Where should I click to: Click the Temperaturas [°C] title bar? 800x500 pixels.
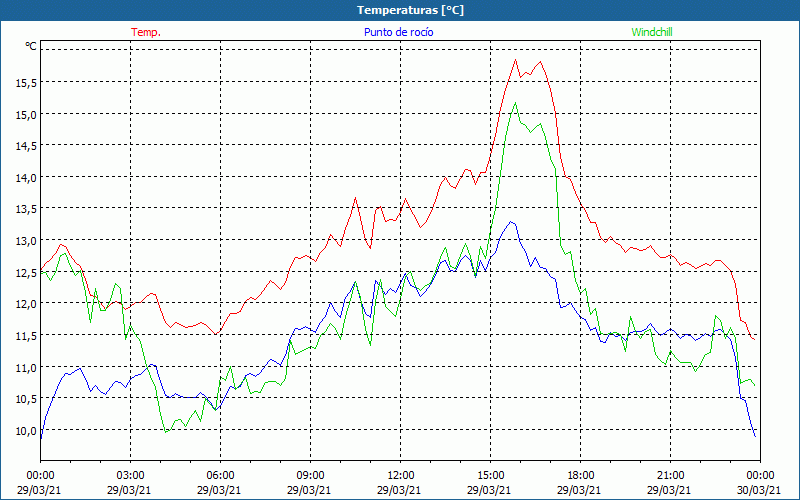click(400, 10)
